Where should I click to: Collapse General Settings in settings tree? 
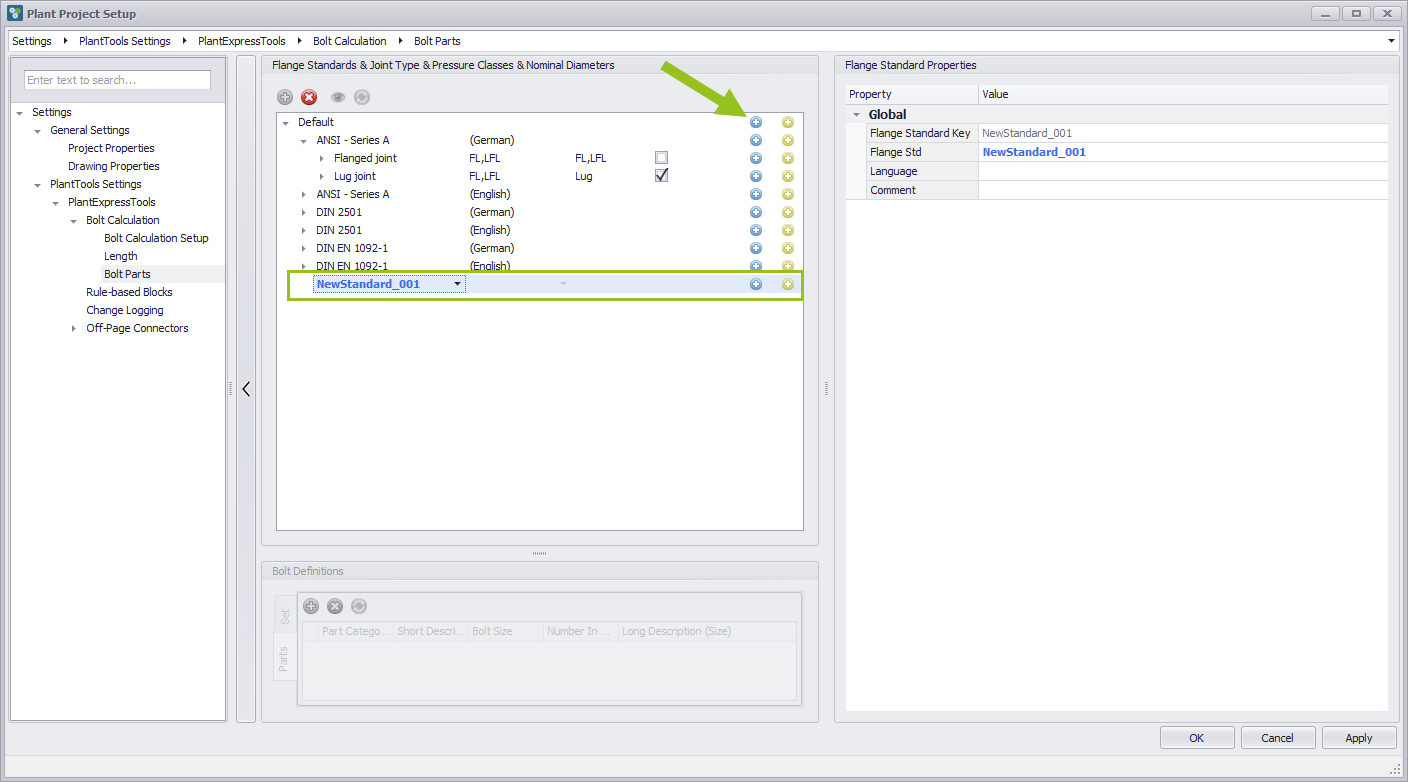click(x=37, y=131)
